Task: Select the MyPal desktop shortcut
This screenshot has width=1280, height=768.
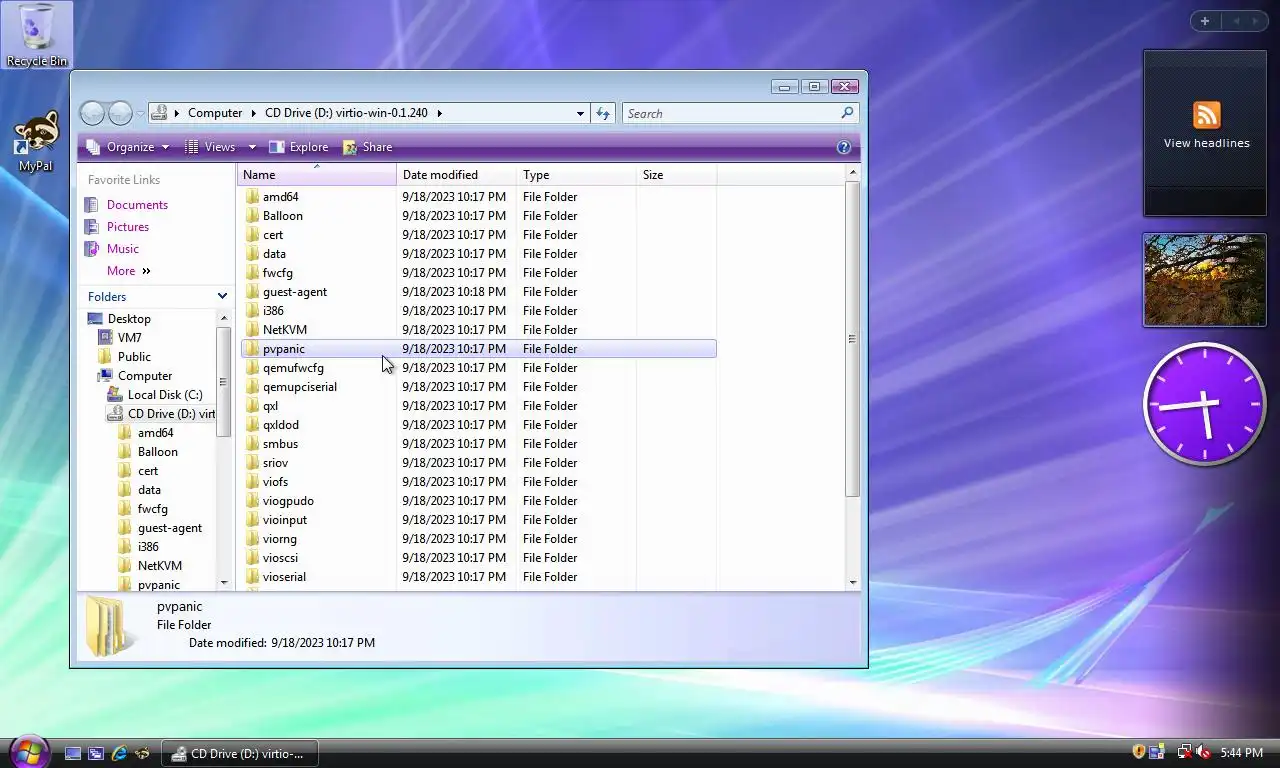Action: click(x=36, y=141)
